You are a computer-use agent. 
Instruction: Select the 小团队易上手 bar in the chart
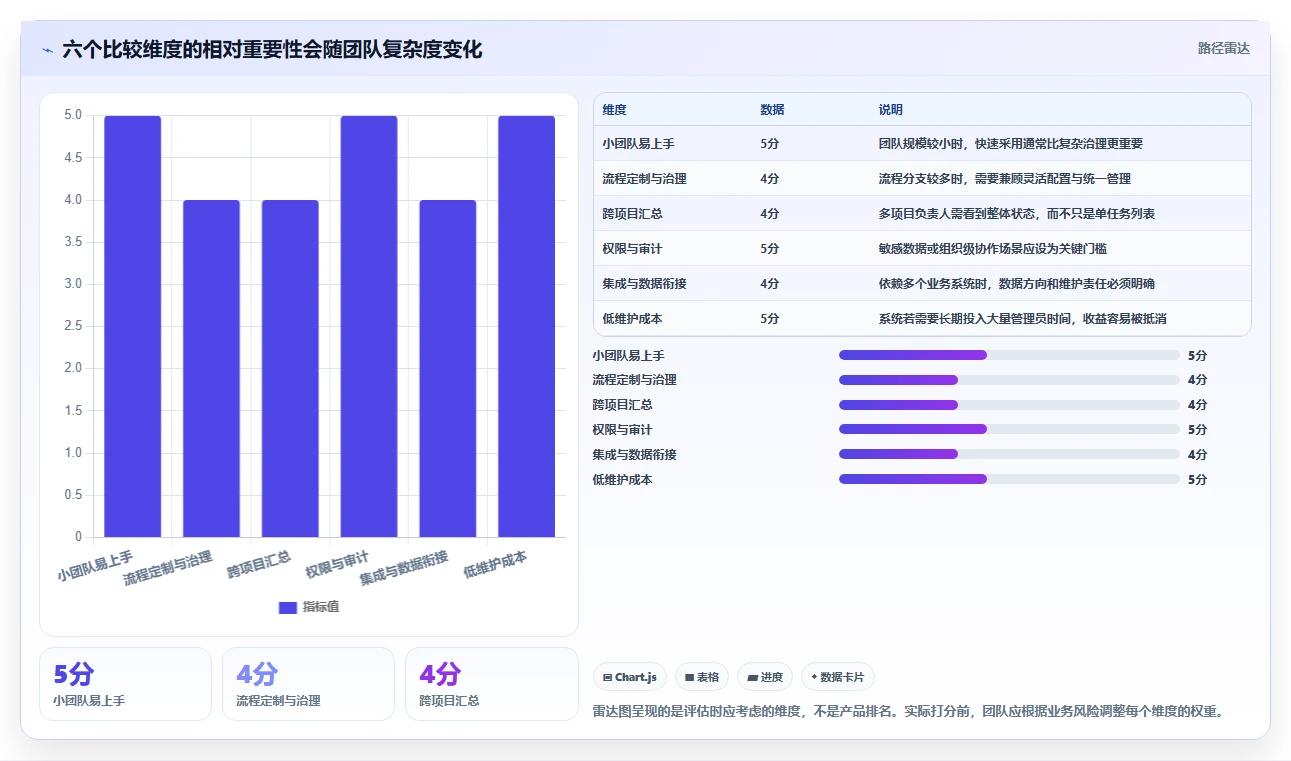coord(132,327)
